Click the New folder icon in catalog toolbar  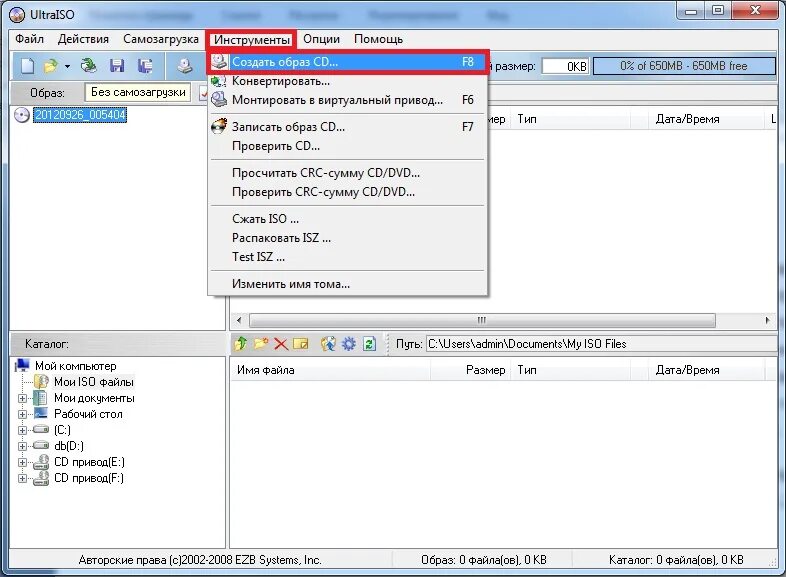[261, 344]
